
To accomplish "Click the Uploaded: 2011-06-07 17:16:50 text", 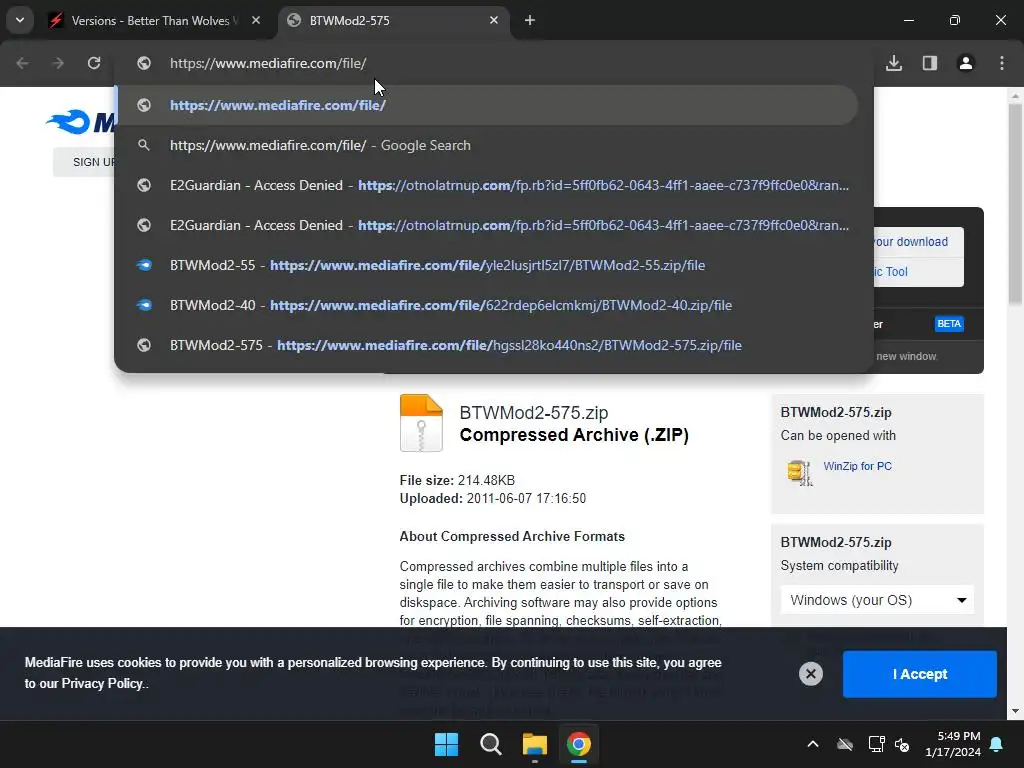I will pos(492,499).
